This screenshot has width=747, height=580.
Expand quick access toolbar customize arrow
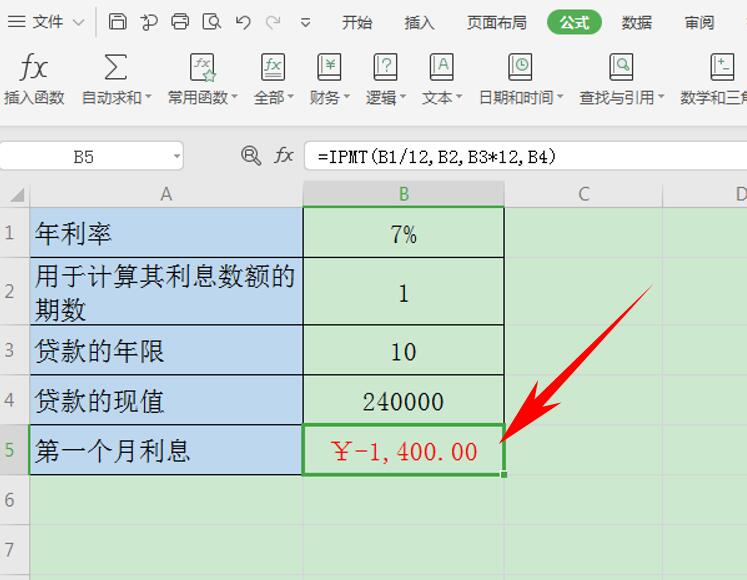point(305,22)
